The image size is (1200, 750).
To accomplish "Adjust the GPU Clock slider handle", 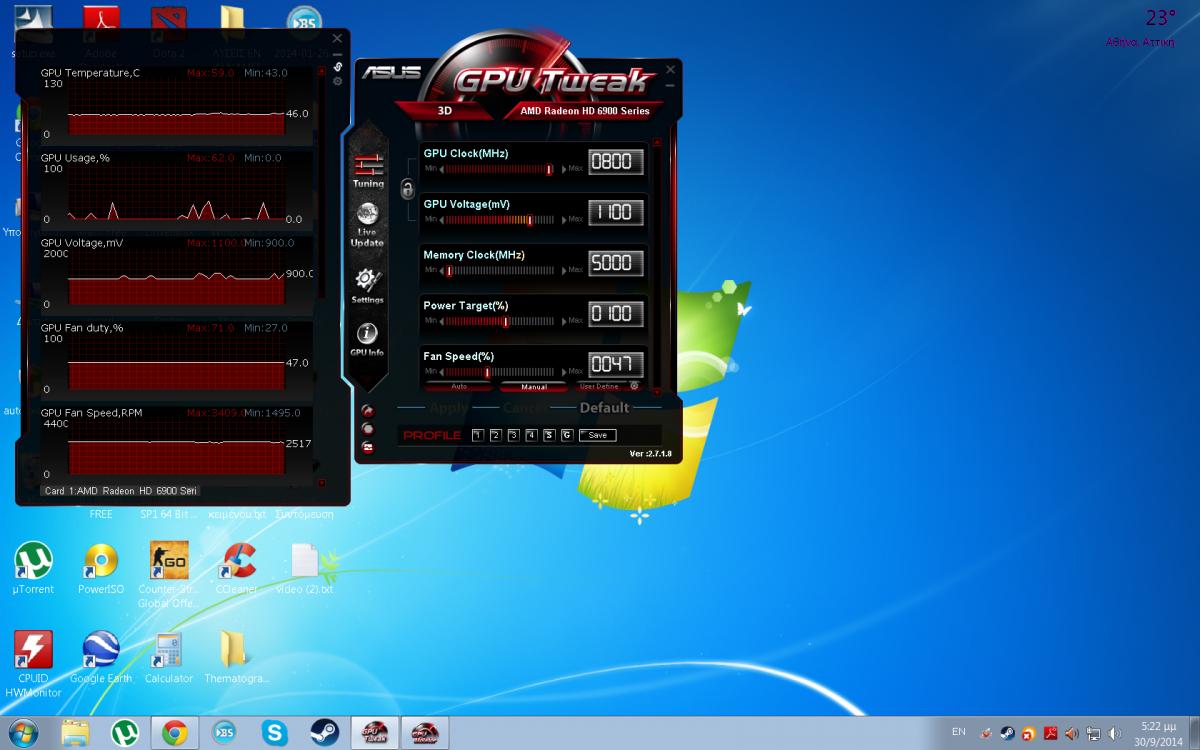I will (x=549, y=169).
